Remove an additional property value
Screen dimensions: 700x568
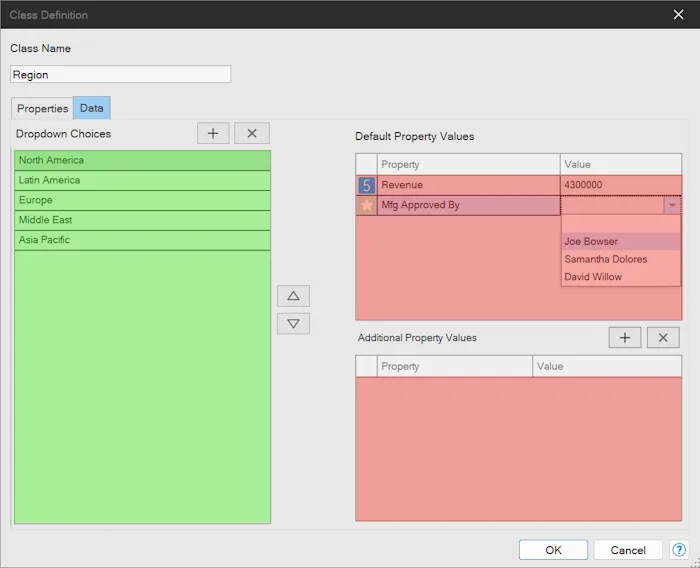tap(663, 338)
